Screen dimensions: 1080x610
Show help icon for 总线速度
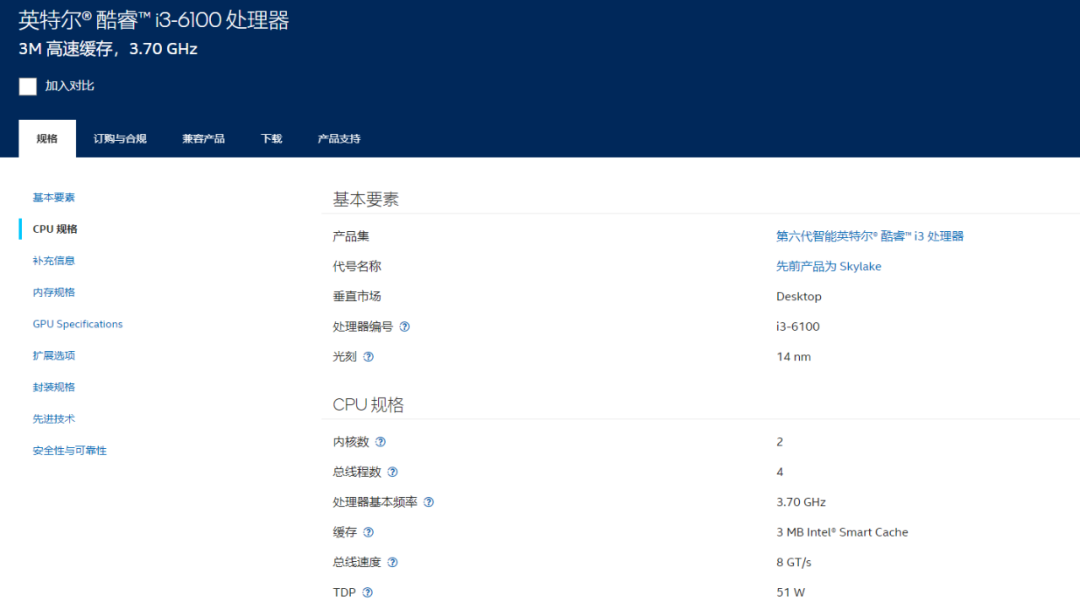point(393,562)
